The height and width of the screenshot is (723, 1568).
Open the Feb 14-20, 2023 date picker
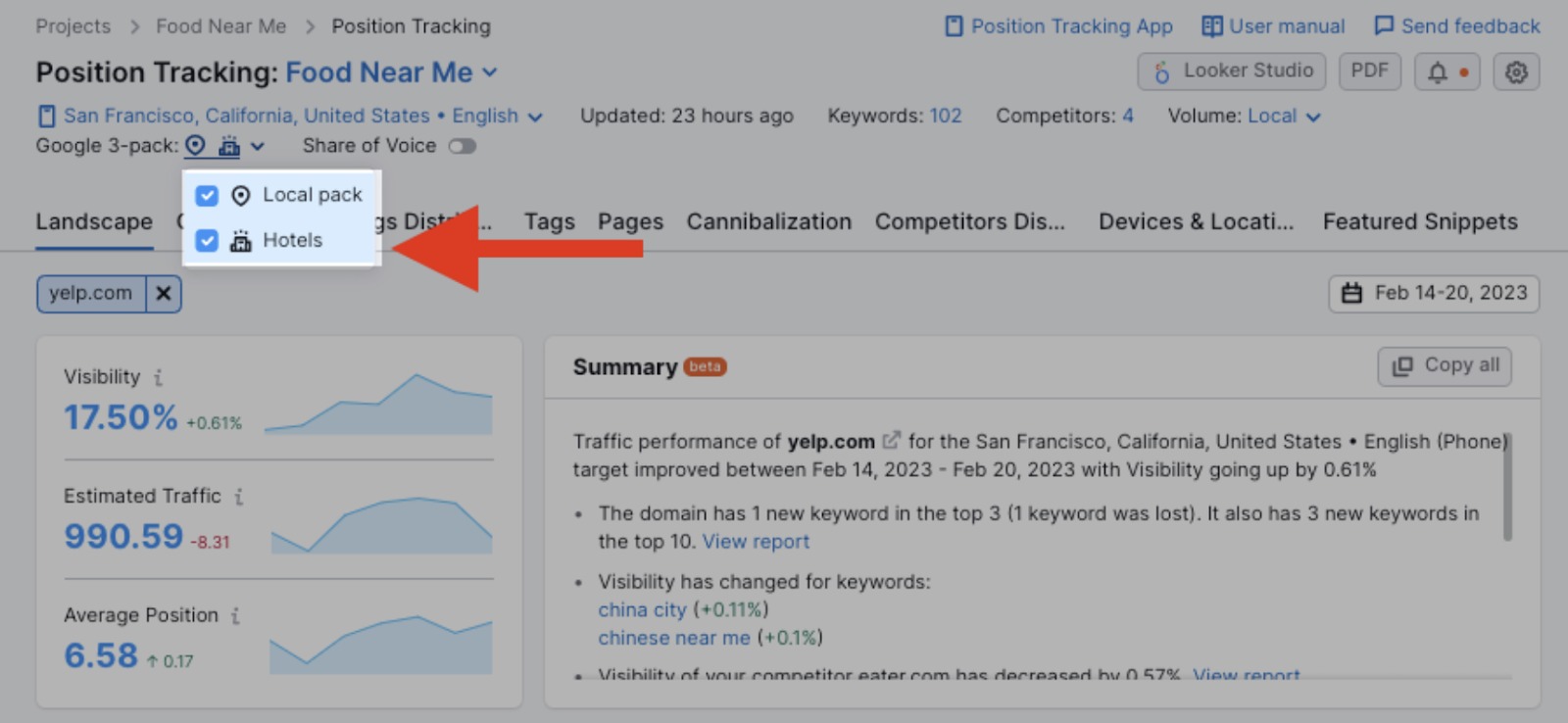[1434, 293]
